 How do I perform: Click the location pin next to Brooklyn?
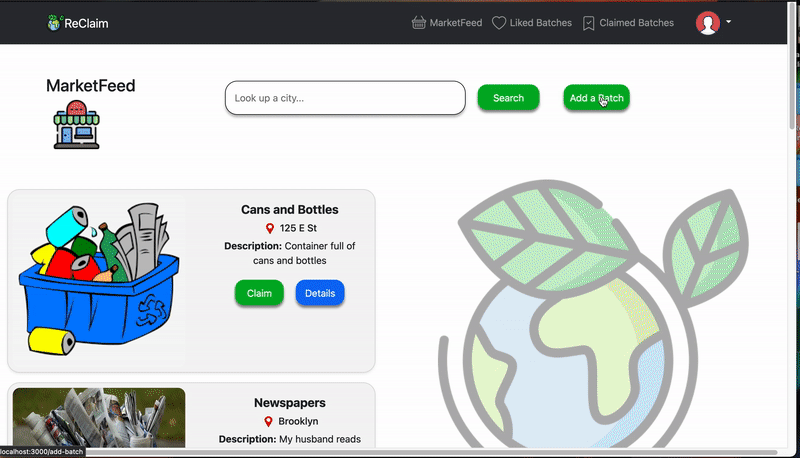(268, 422)
